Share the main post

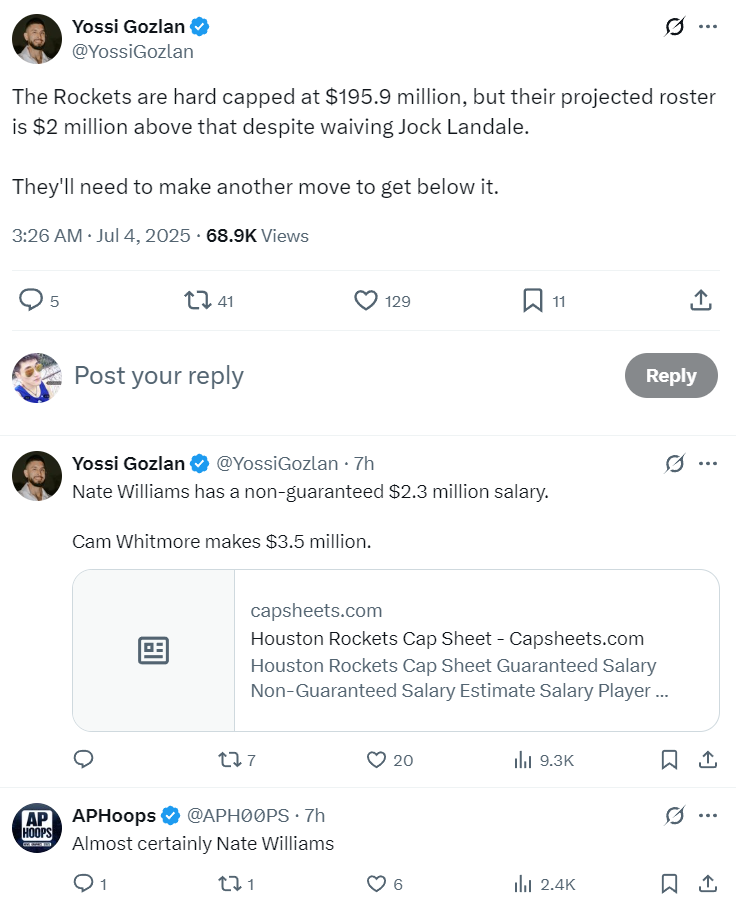[x=701, y=300]
